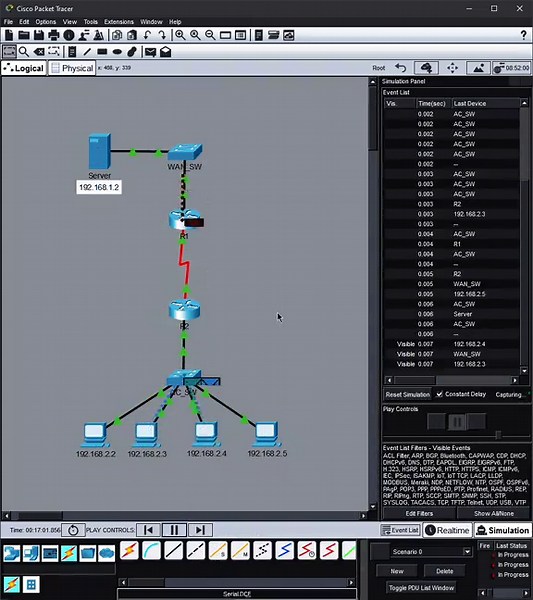
Task: Open a file via the folder icon
Action: point(24,35)
